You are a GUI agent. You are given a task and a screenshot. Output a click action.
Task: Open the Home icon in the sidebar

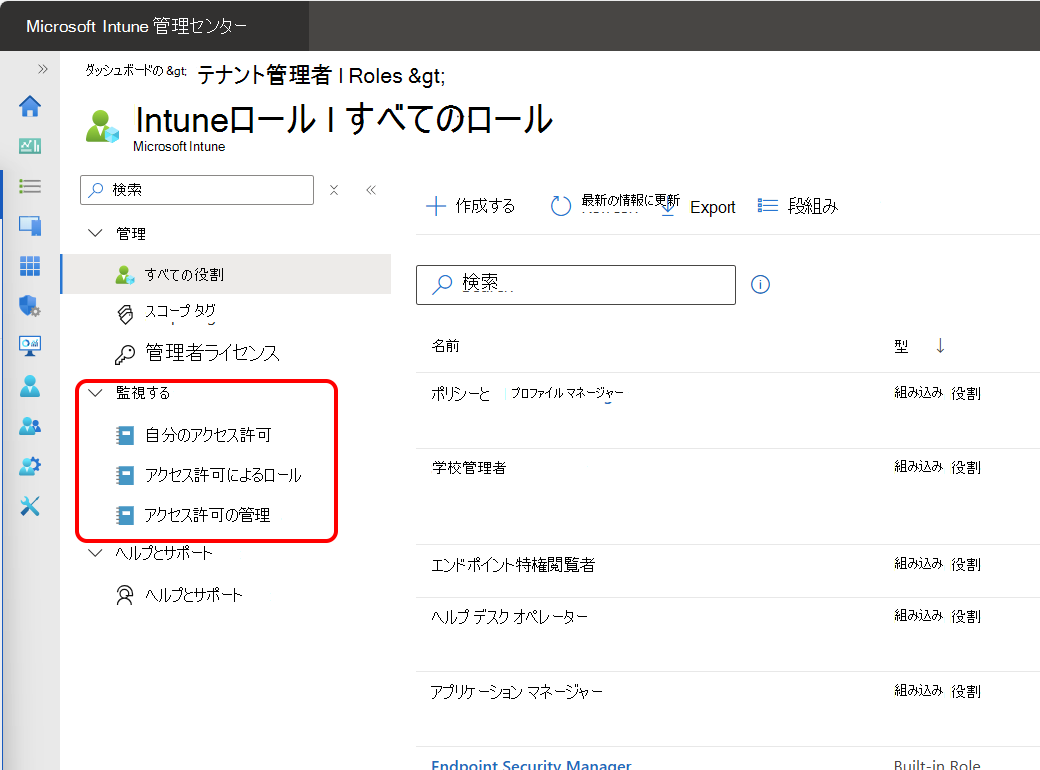click(x=30, y=106)
